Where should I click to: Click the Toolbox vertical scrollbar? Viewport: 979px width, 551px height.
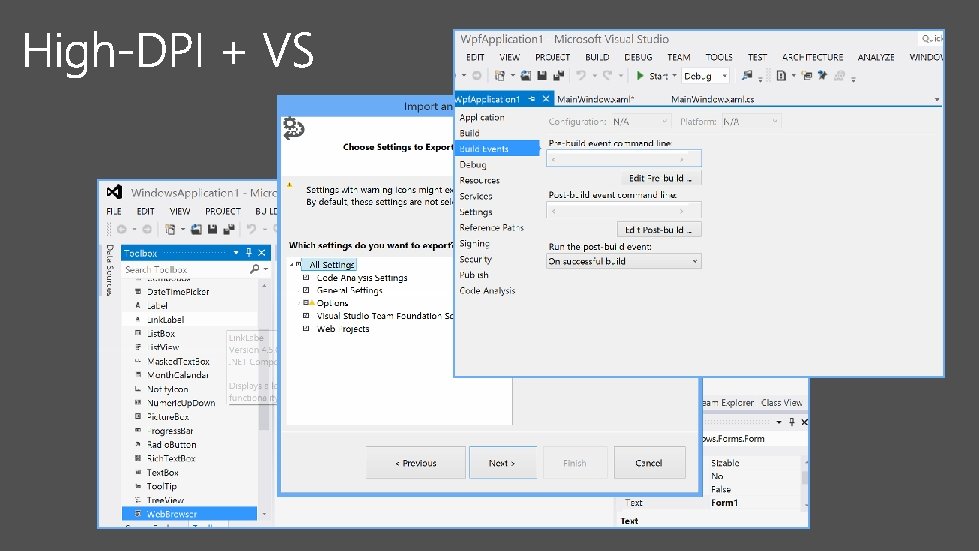coord(264,399)
